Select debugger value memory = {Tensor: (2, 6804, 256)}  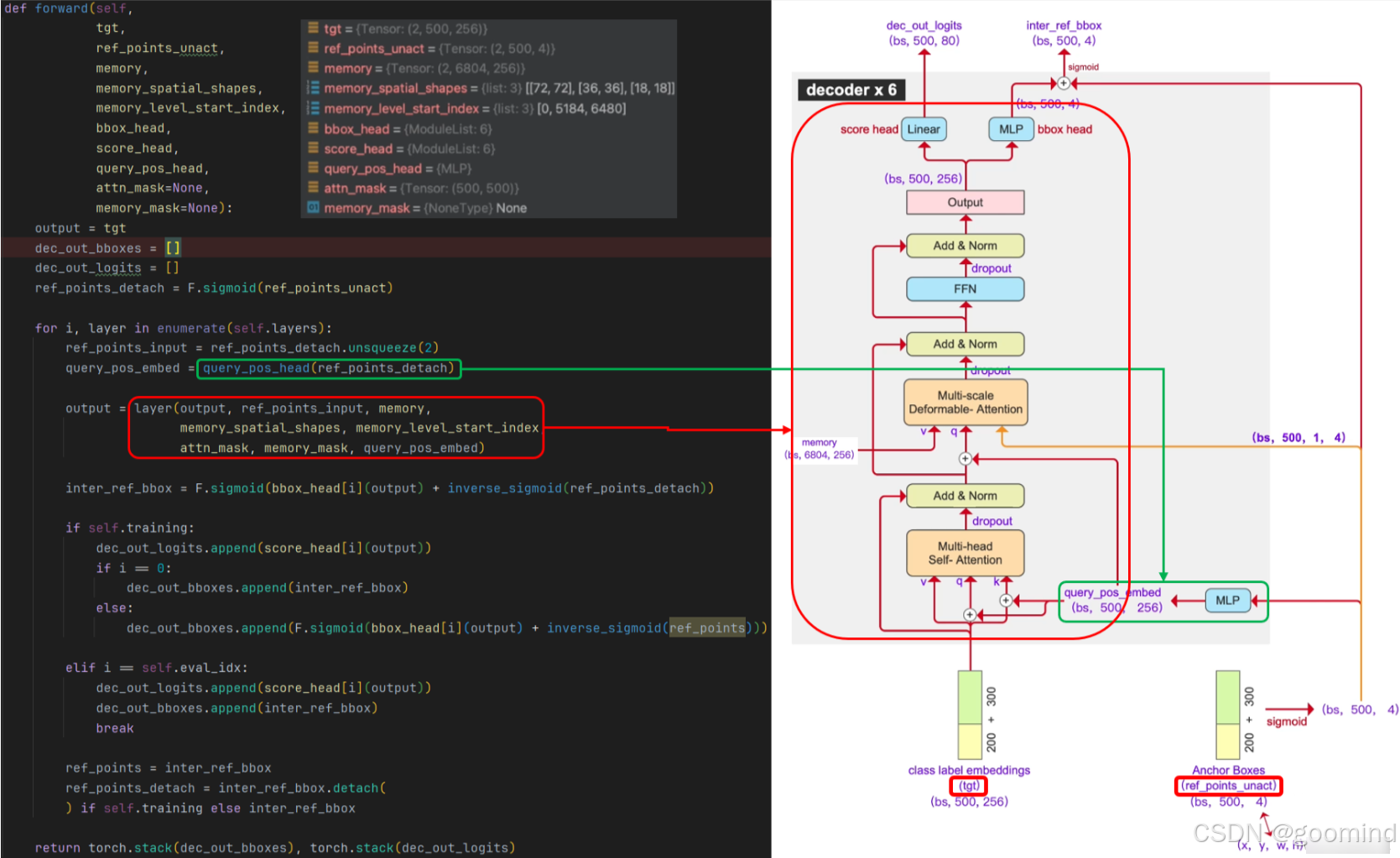tap(424, 68)
